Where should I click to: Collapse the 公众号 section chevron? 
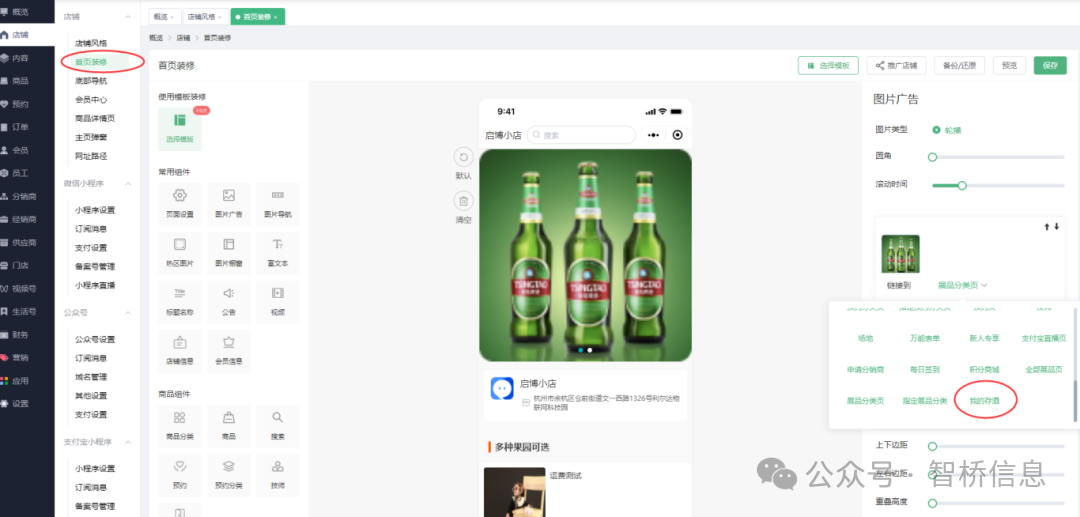tap(127, 313)
